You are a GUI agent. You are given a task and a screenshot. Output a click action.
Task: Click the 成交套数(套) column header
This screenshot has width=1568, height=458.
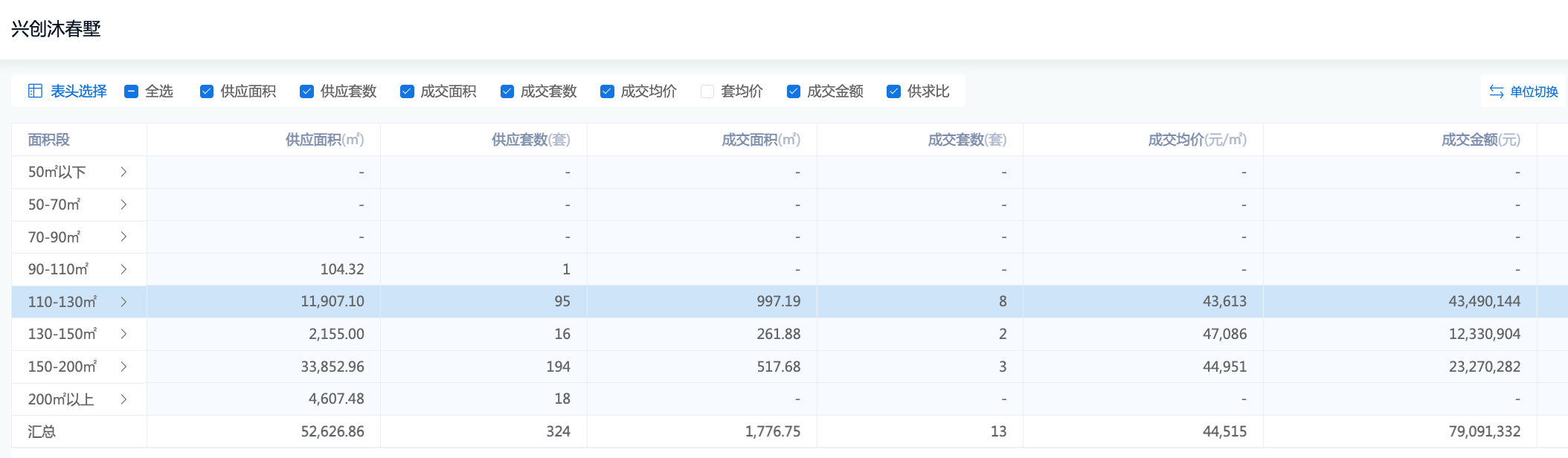point(967,140)
